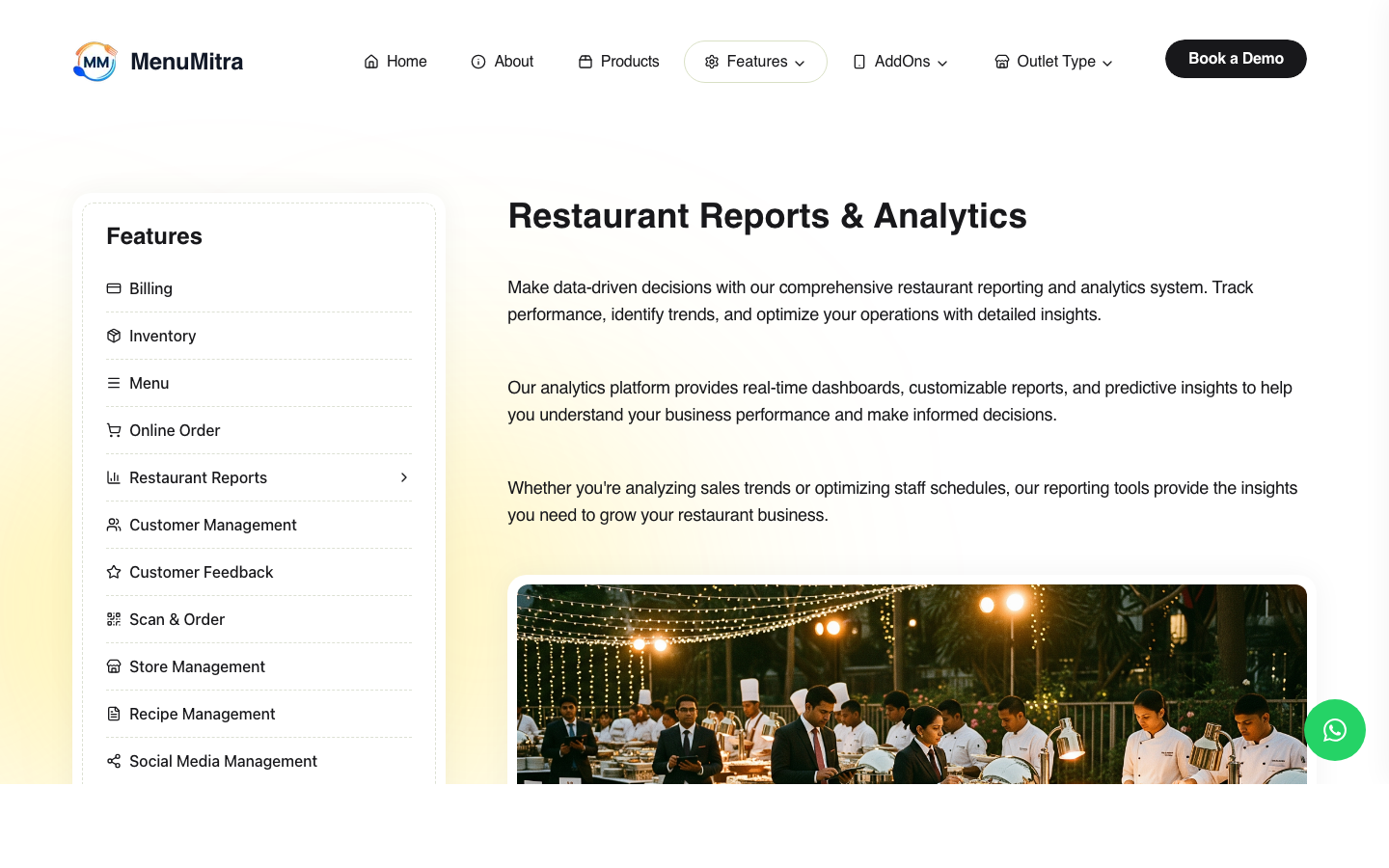This screenshot has width=1389, height=868.
Task: Click the Billing card icon
Action: pyautogui.click(x=114, y=288)
